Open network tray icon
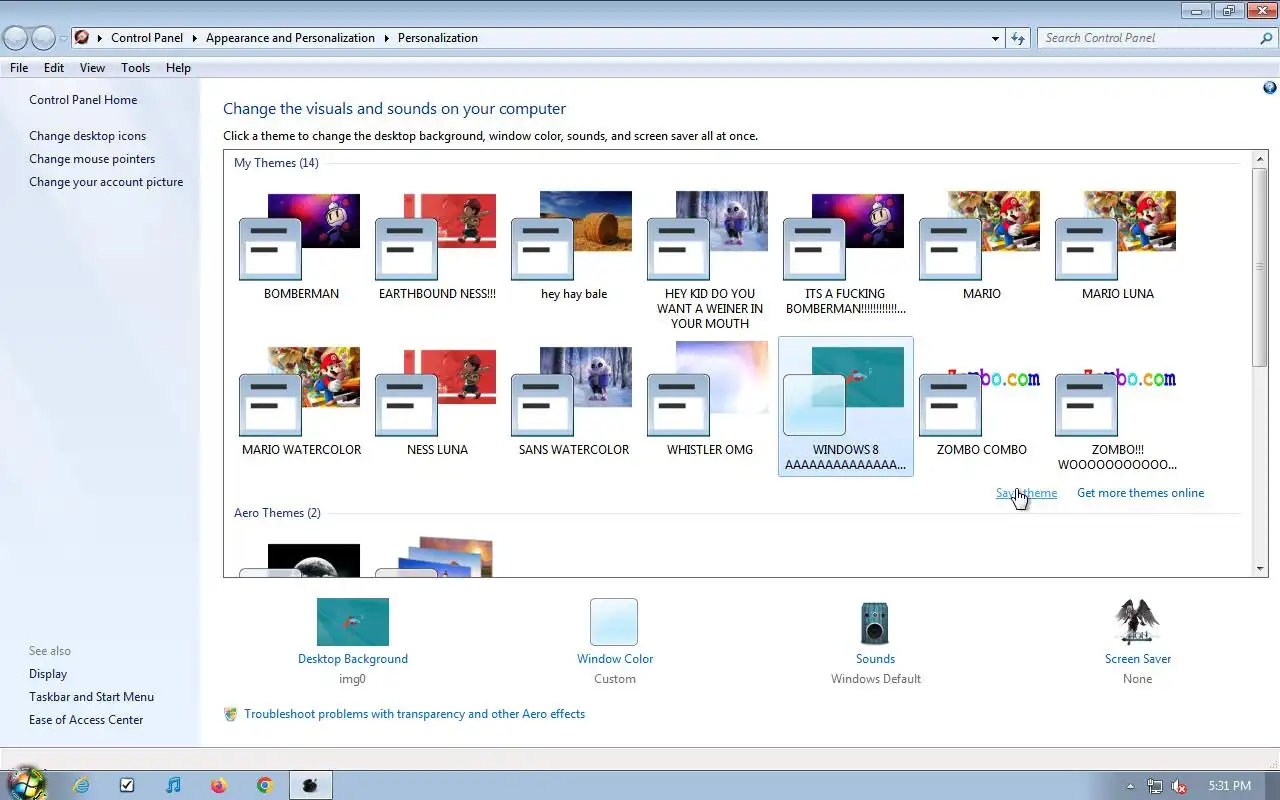The width and height of the screenshot is (1280, 800). [x=1155, y=786]
